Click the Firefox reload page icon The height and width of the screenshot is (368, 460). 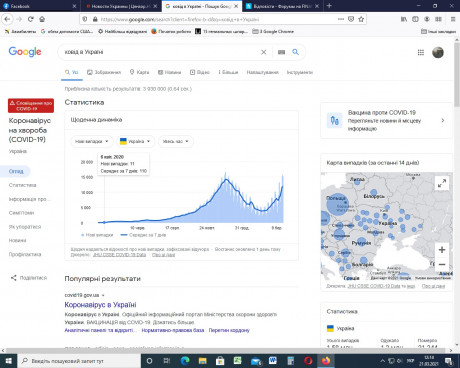(x=31, y=19)
